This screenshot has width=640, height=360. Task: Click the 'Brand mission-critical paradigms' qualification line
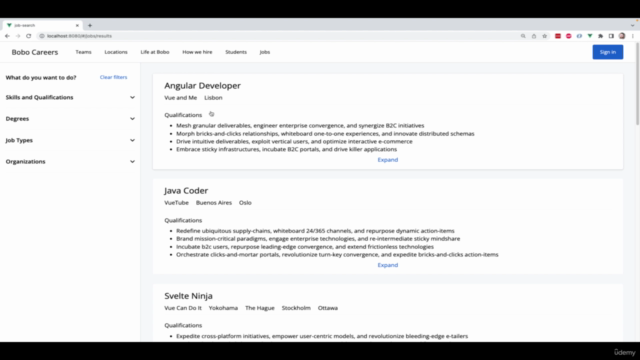[x=318, y=239]
